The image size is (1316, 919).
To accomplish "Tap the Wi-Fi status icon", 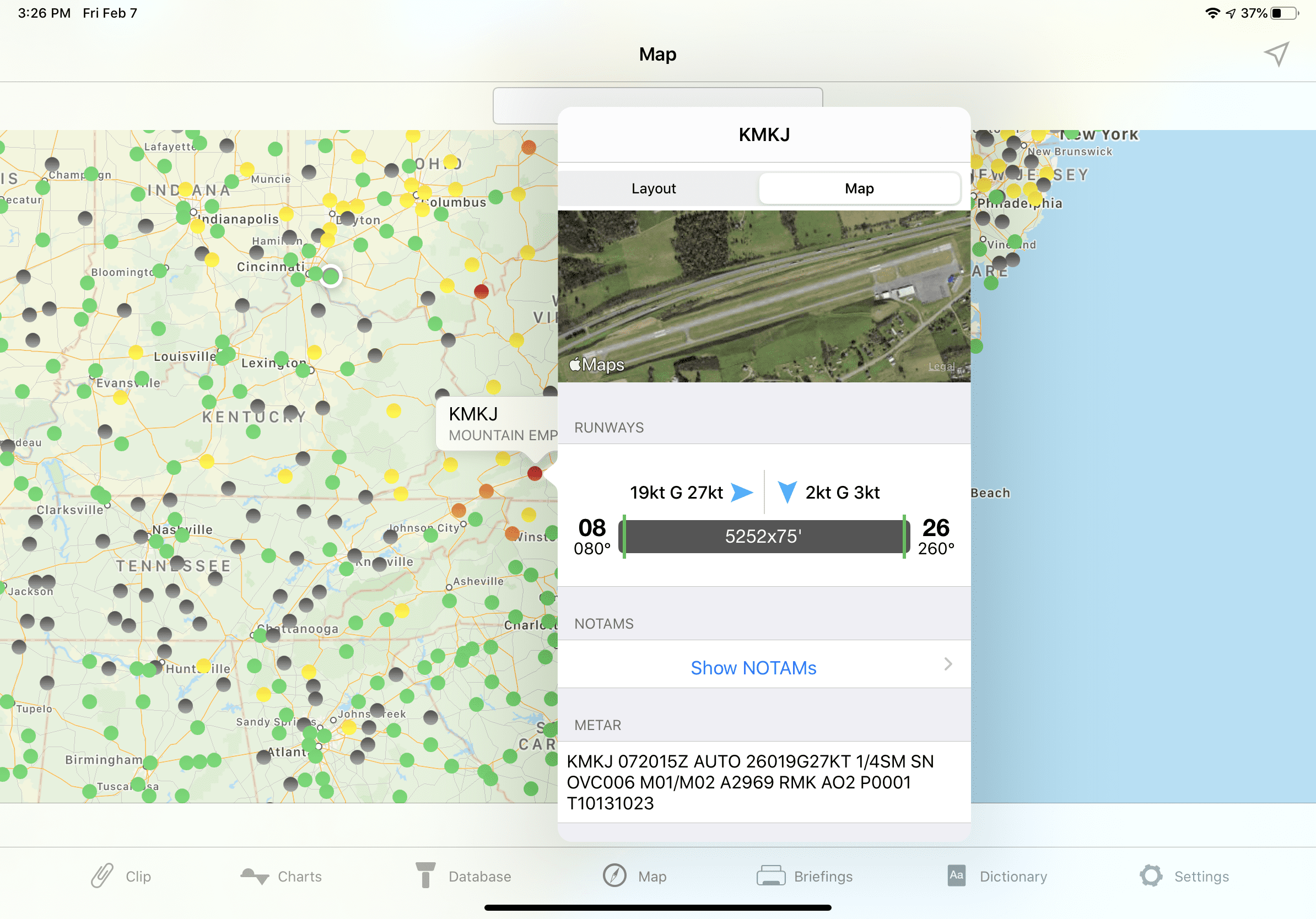I will (x=1212, y=13).
